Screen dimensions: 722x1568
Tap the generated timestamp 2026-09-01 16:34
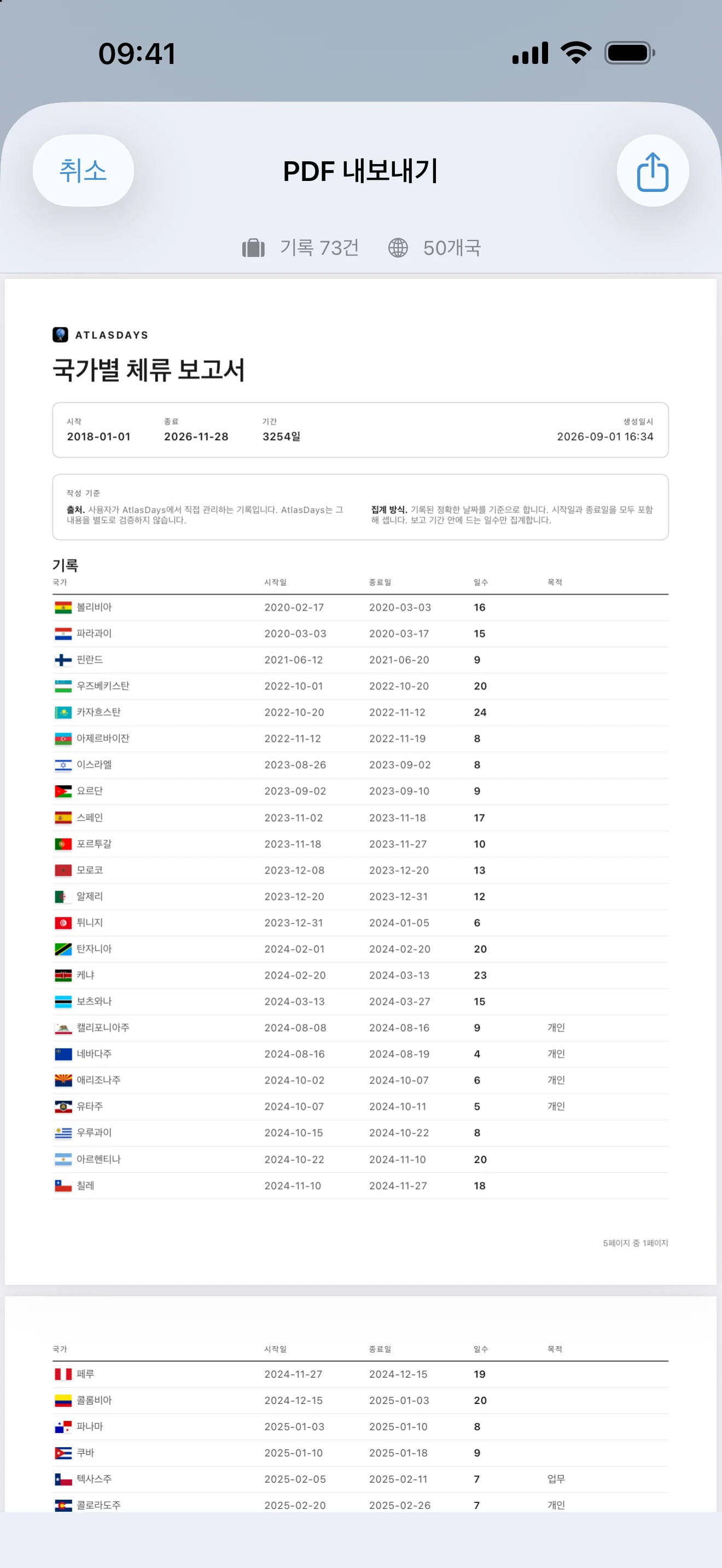pos(605,436)
